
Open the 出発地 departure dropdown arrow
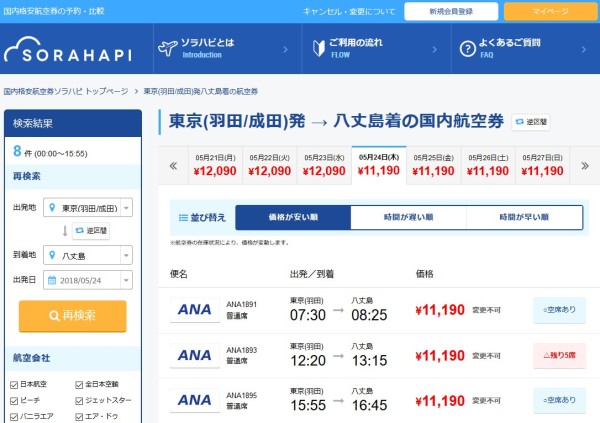click(x=126, y=208)
